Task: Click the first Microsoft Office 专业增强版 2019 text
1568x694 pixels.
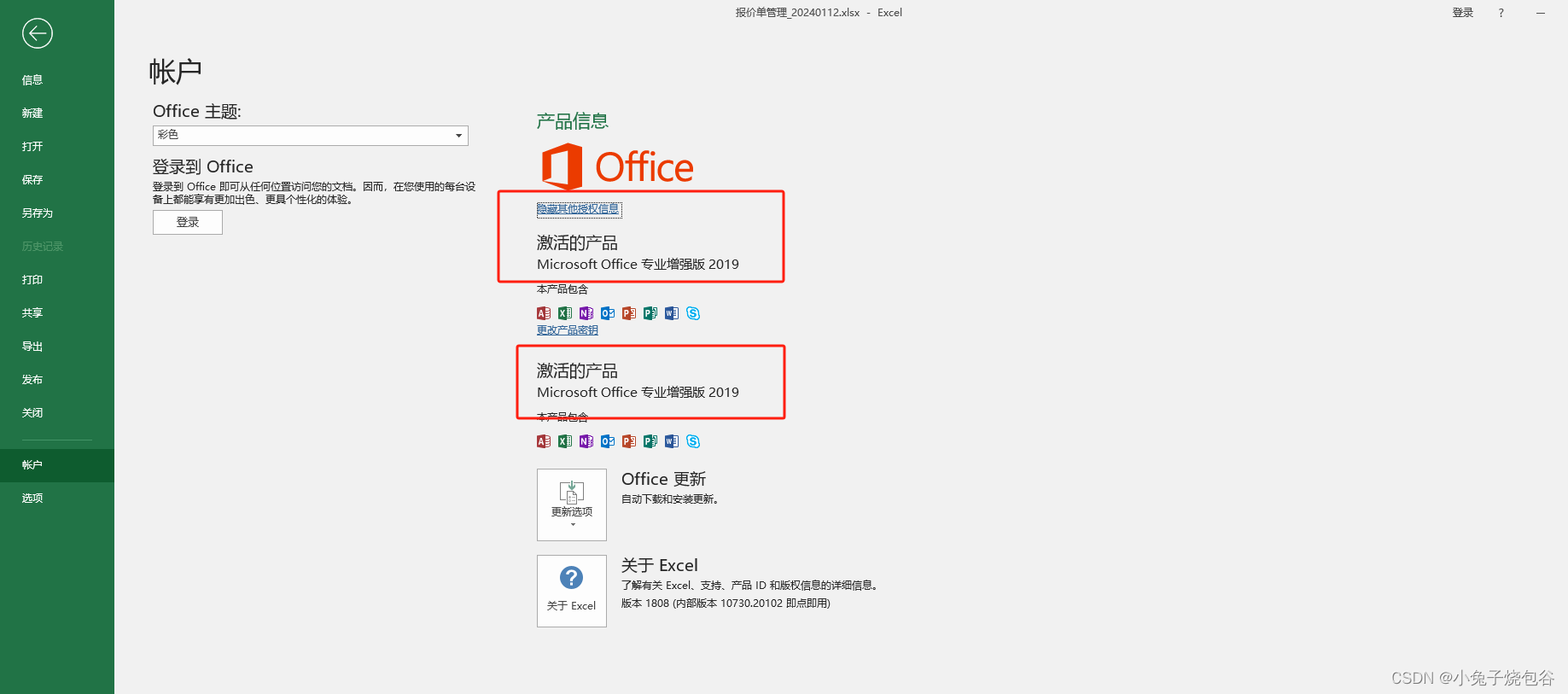Action: [x=638, y=265]
